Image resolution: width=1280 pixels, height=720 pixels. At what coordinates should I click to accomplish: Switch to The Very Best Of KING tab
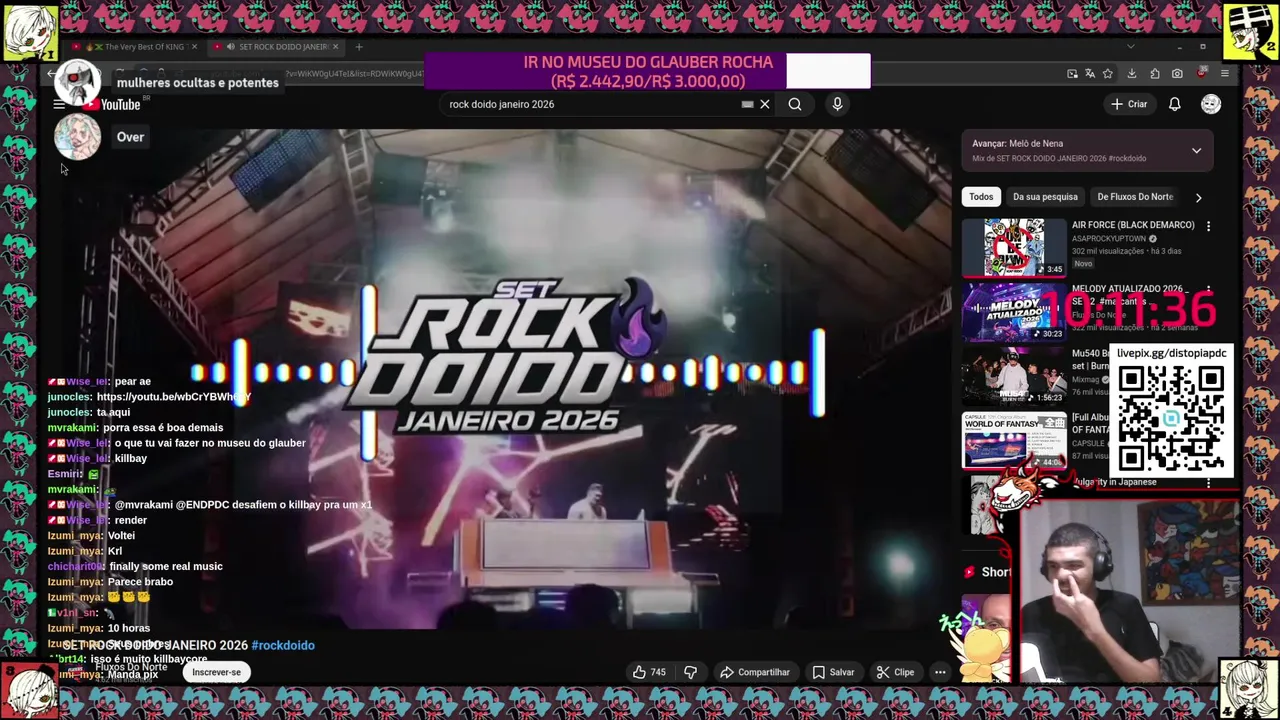[x=137, y=47]
